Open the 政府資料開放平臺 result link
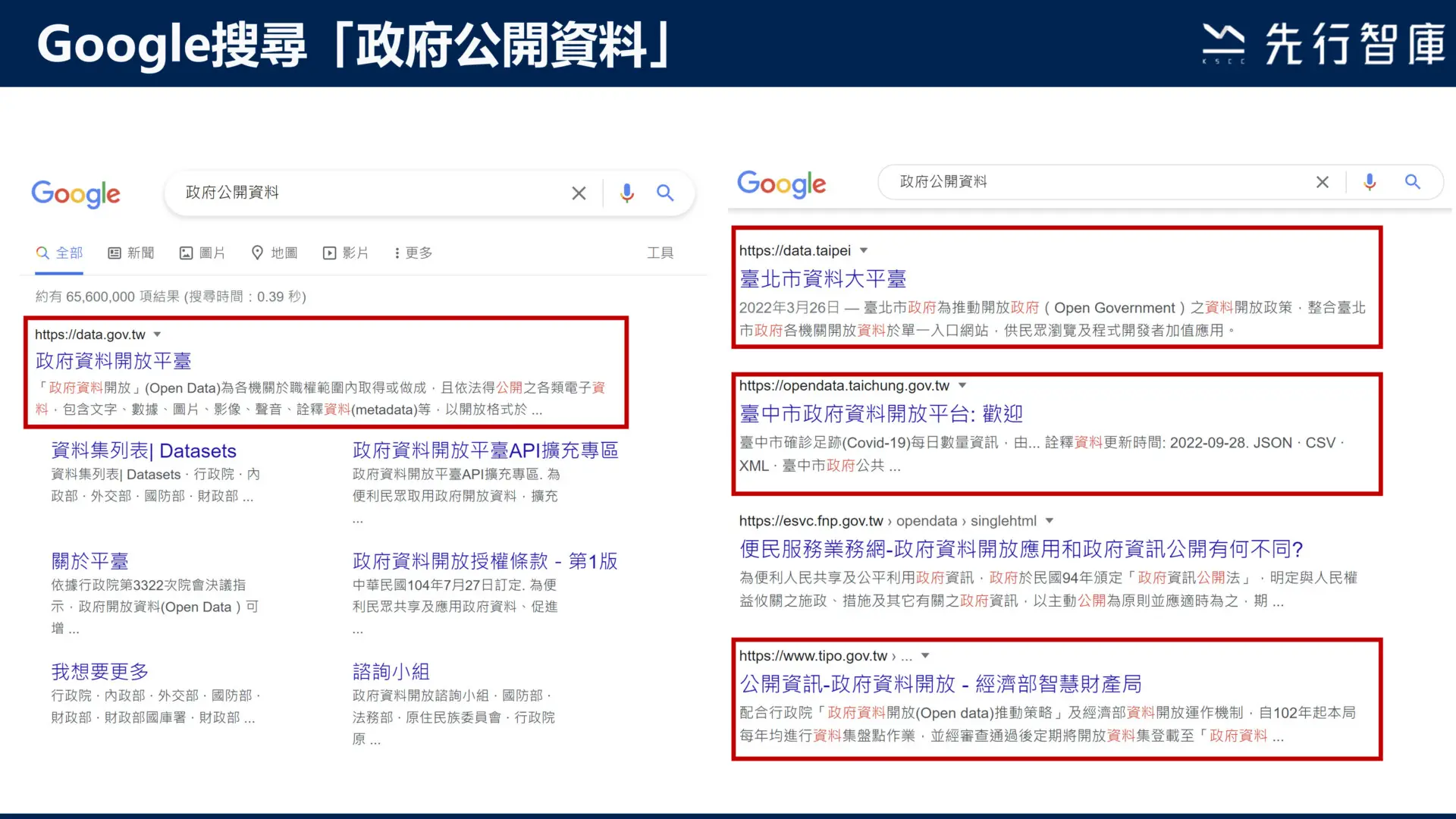This screenshot has width=1456, height=819. (114, 361)
